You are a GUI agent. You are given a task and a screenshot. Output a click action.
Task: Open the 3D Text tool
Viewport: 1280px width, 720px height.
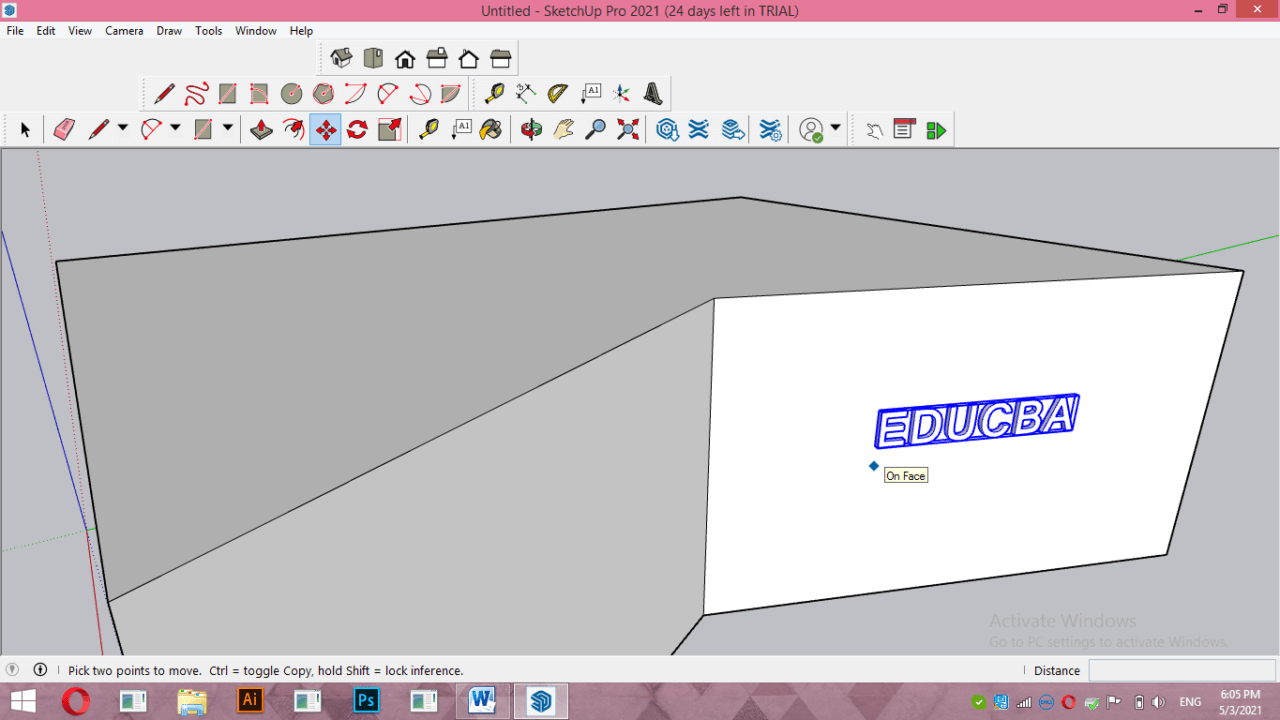point(653,93)
